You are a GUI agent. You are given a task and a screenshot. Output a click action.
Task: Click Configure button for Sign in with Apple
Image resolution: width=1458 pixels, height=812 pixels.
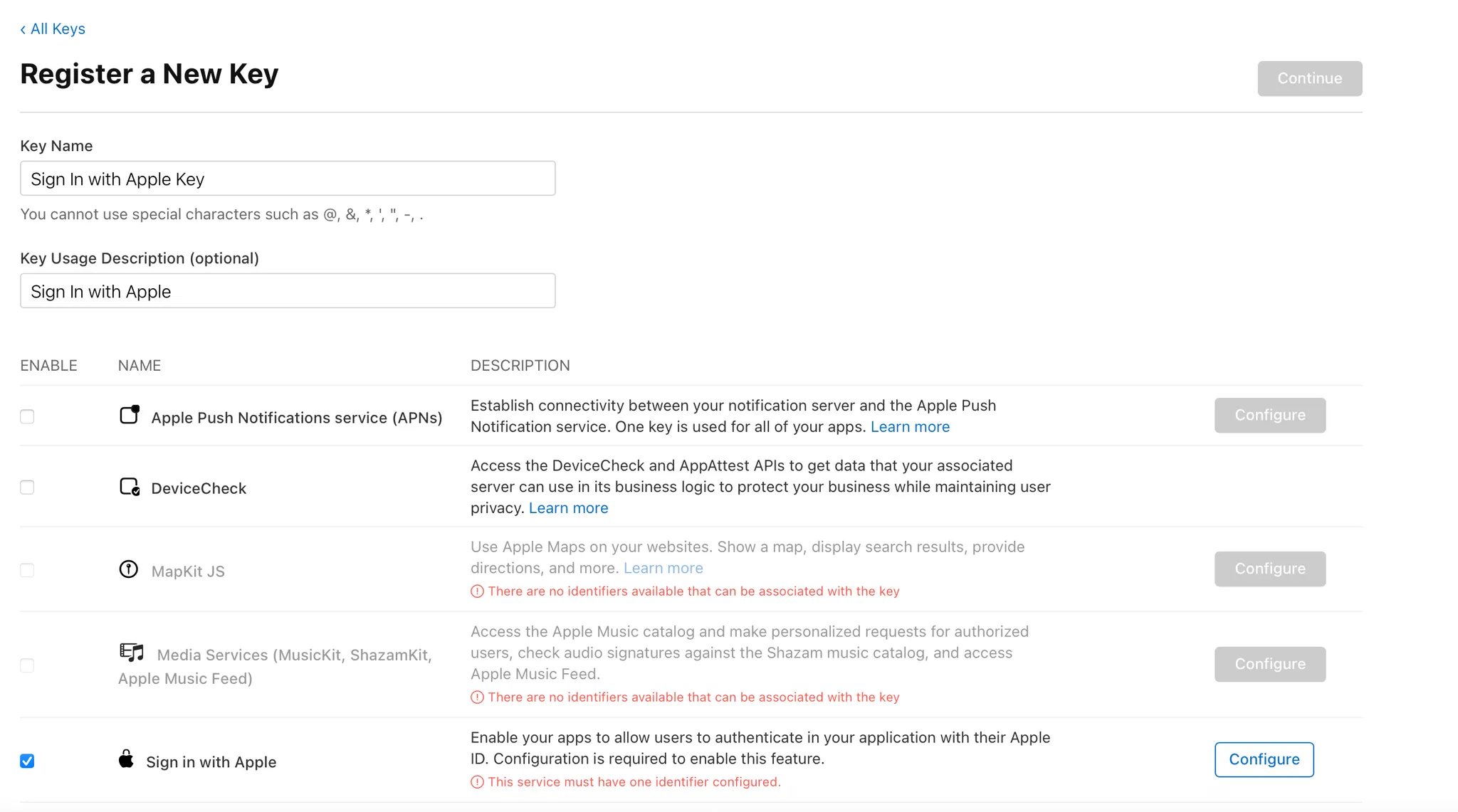(1264, 759)
